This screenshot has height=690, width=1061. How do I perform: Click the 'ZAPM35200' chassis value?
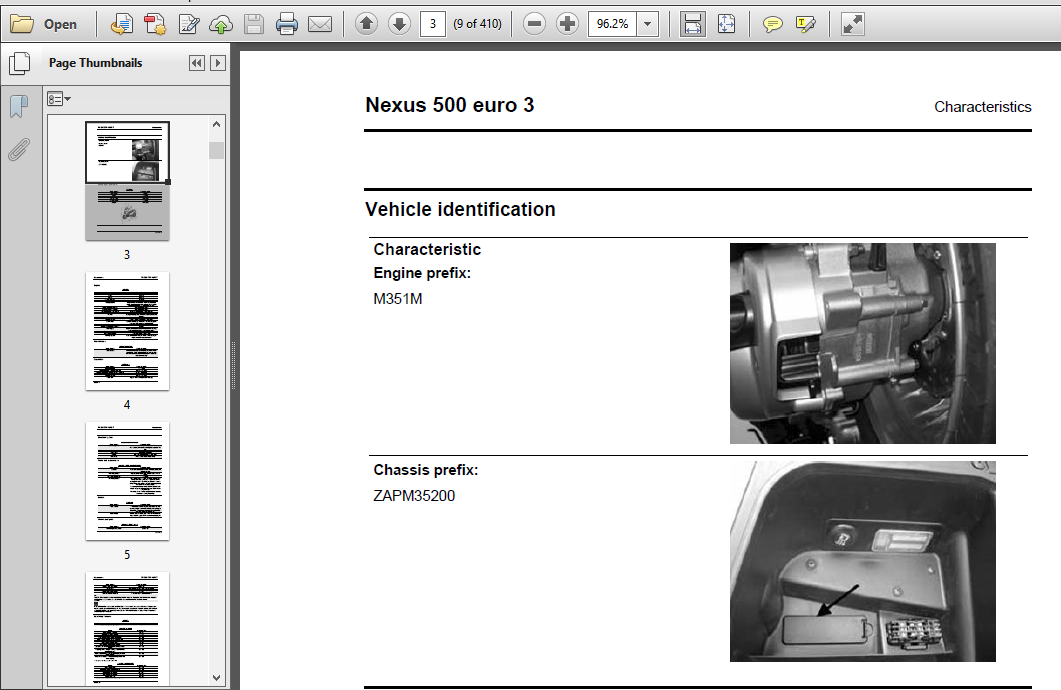point(414,496)
